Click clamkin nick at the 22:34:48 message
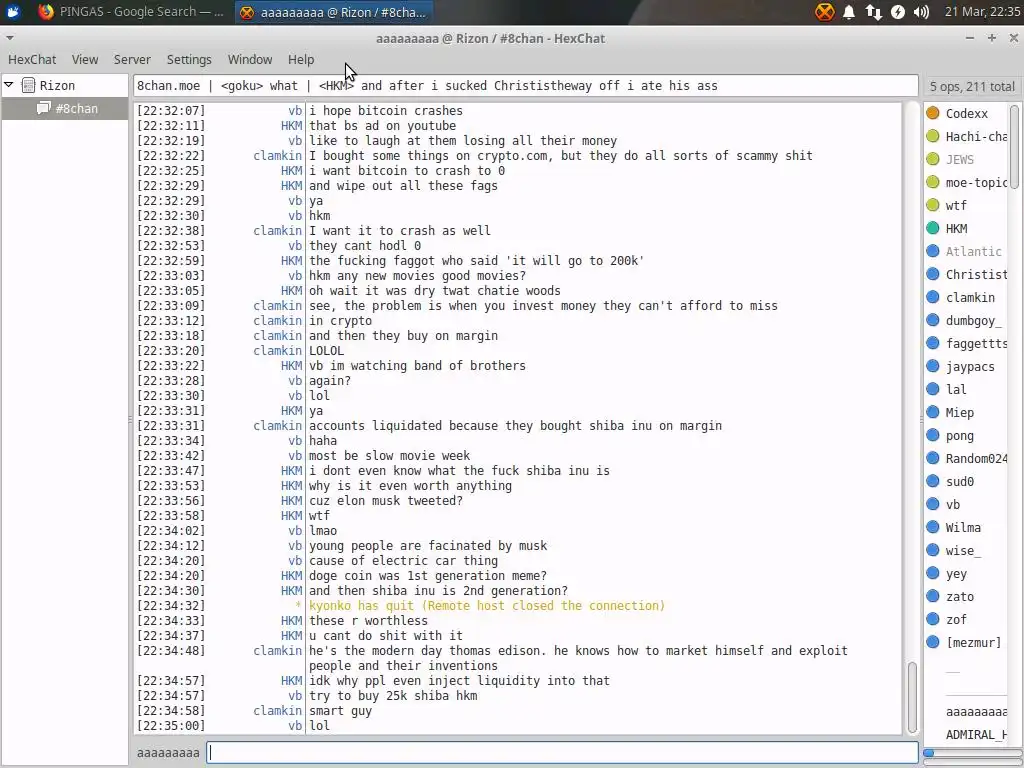 coord(278,650)
